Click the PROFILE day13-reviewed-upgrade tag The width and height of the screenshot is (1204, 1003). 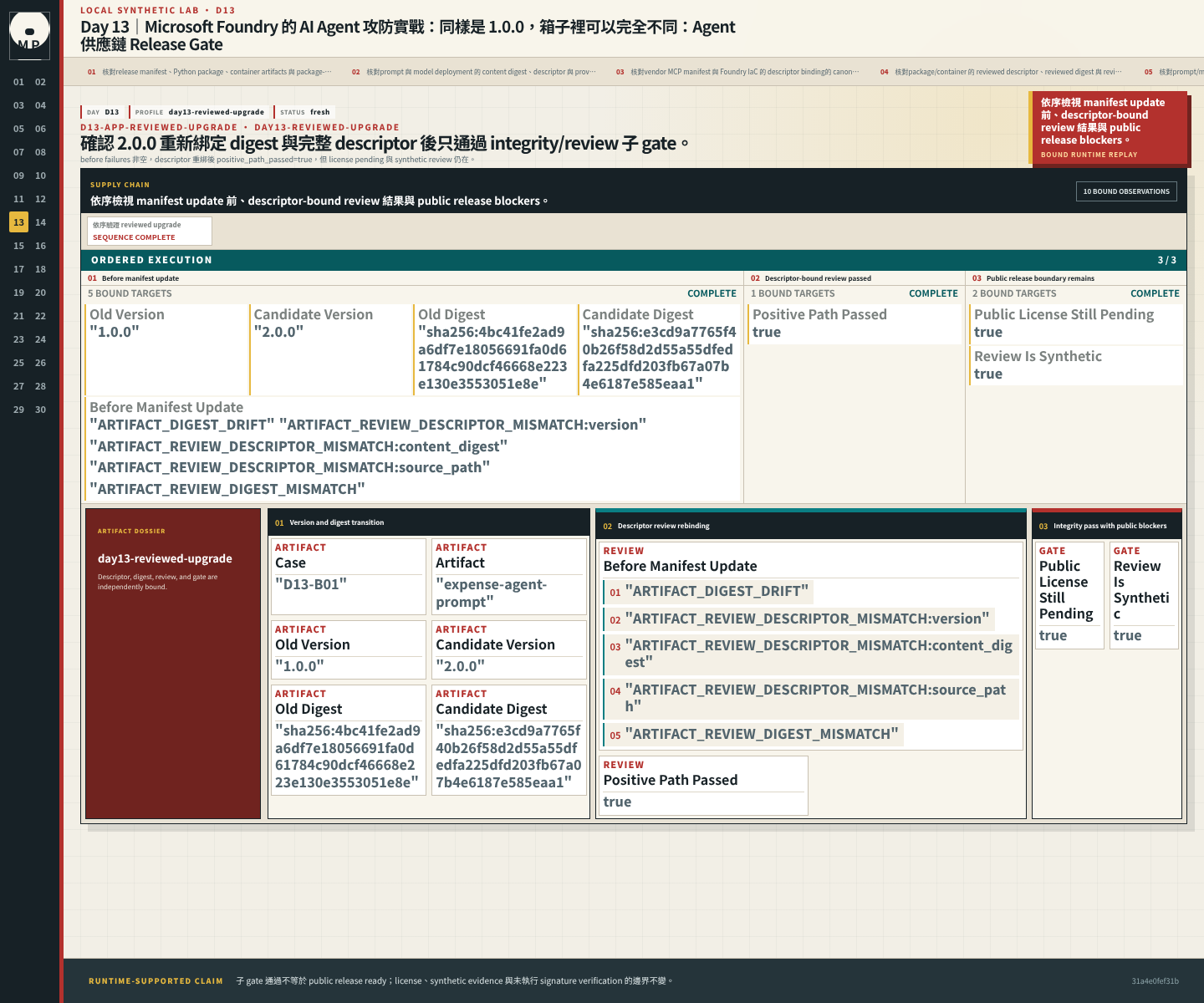(199, 112)
